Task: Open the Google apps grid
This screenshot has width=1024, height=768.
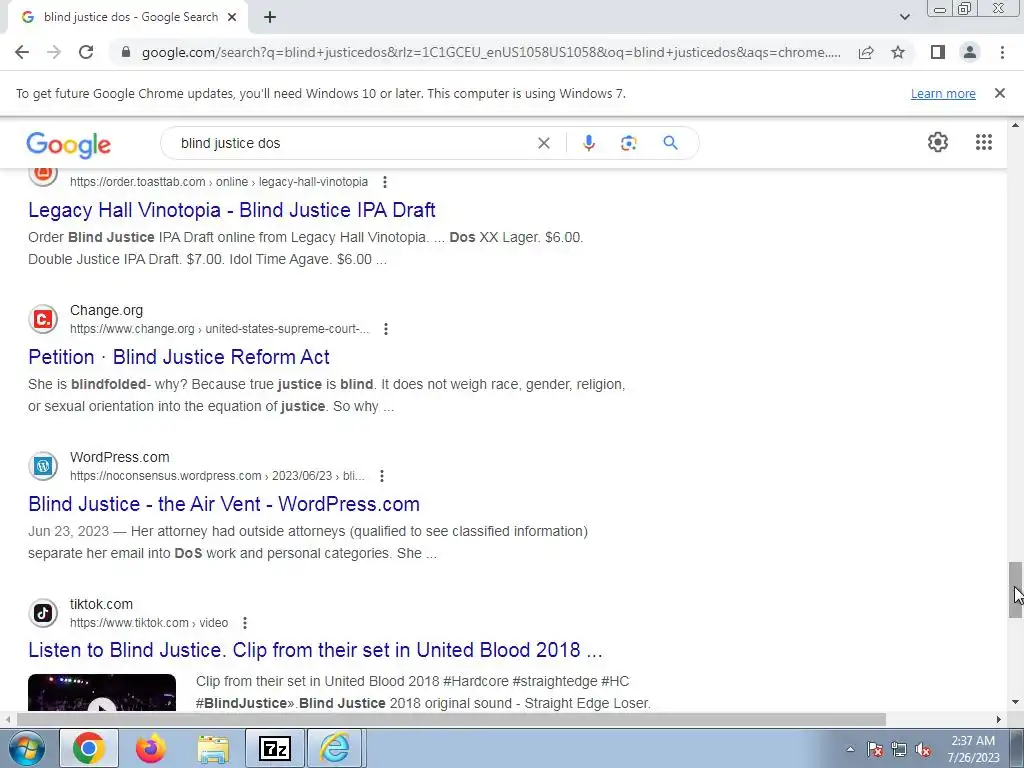Action: coord(984,142)
